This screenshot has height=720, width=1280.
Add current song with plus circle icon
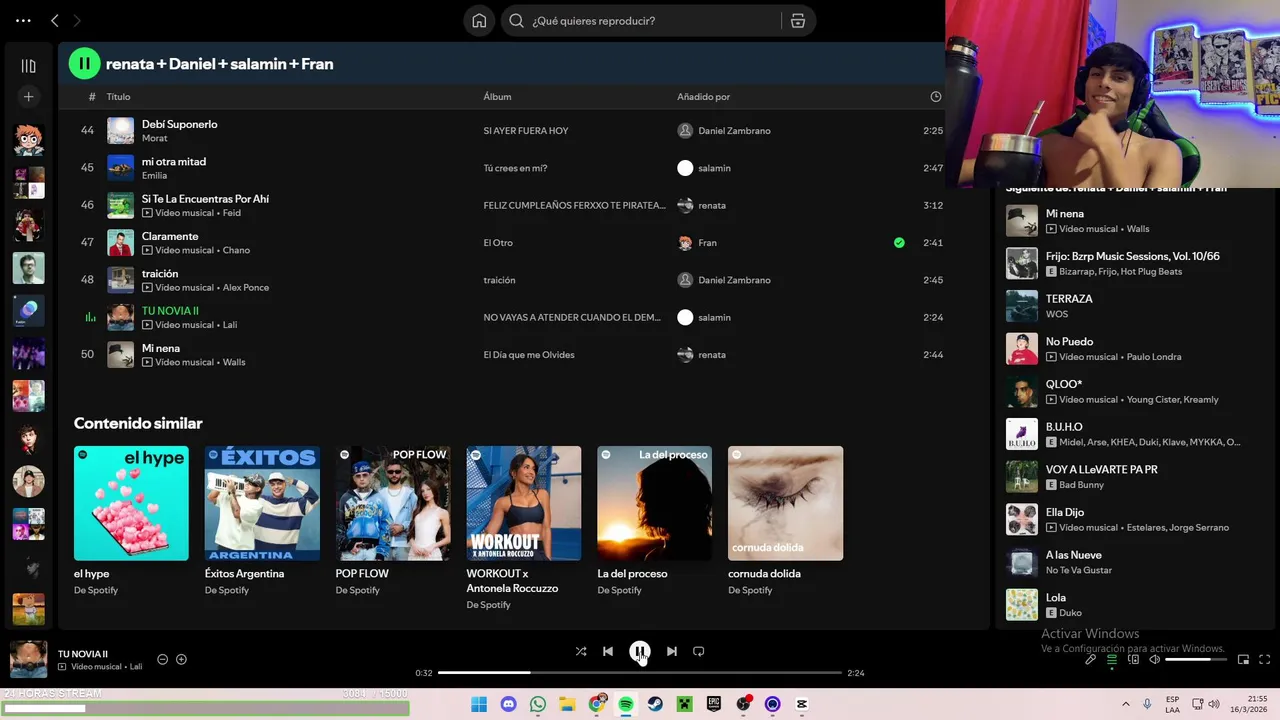(x=181, y=659)
